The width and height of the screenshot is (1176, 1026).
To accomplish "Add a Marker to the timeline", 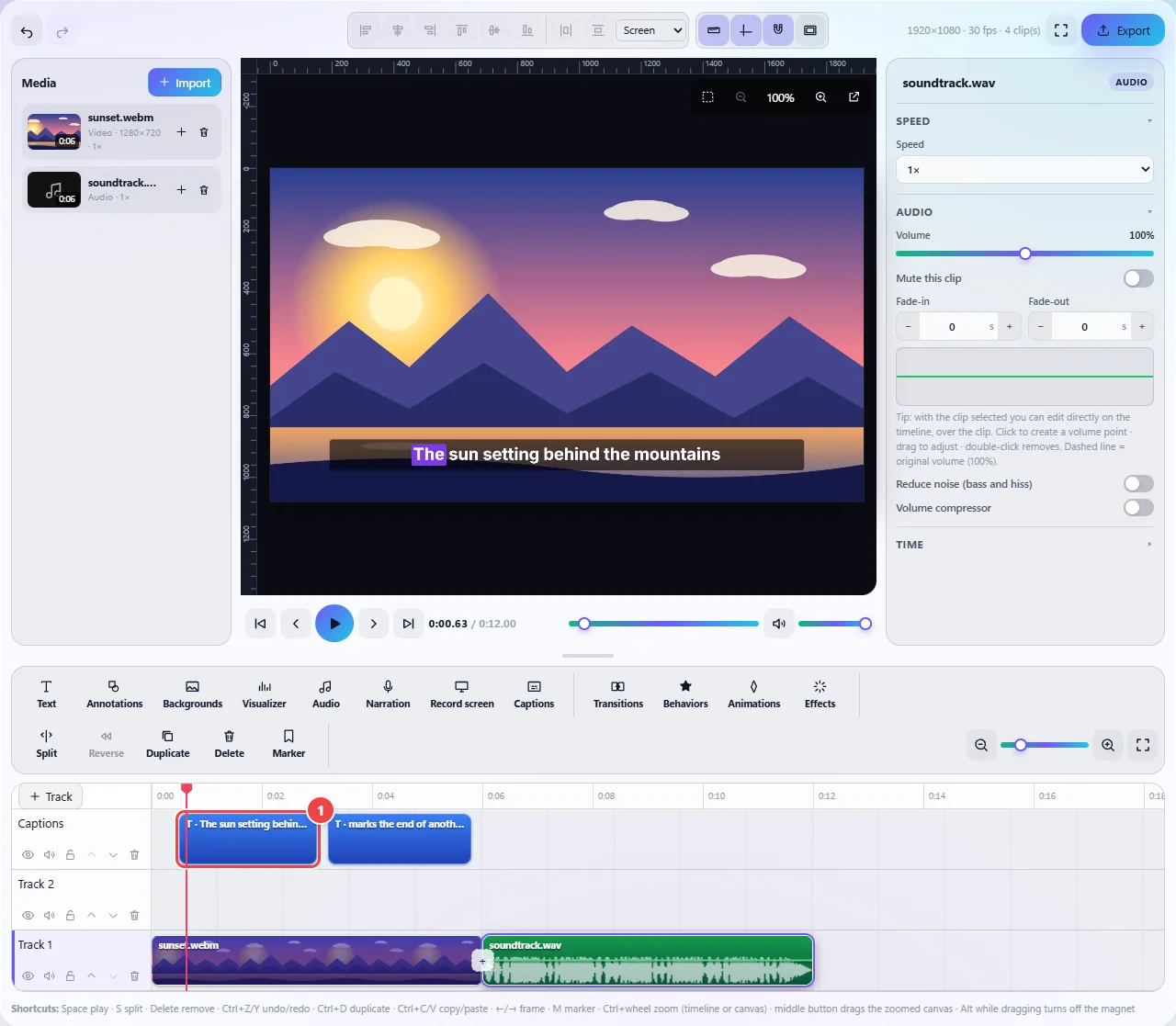I will coord(288,744).
